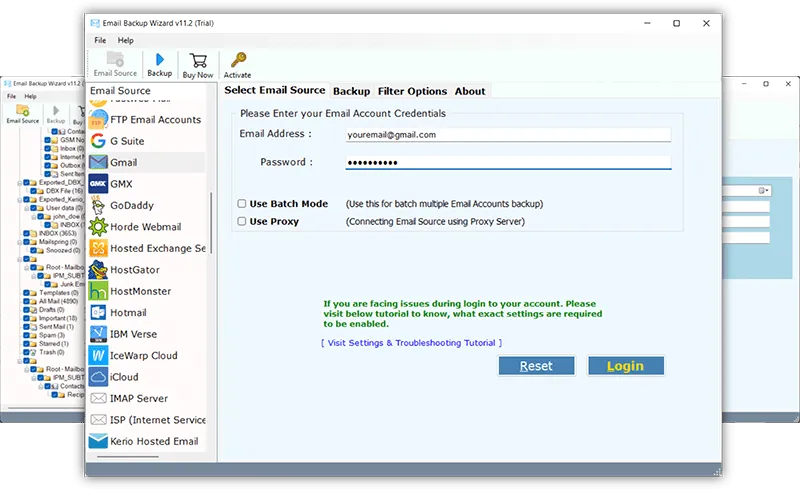Open dropdown in background right window
Image resolution: width=800 pixels, height=490 pixels.
763,190
